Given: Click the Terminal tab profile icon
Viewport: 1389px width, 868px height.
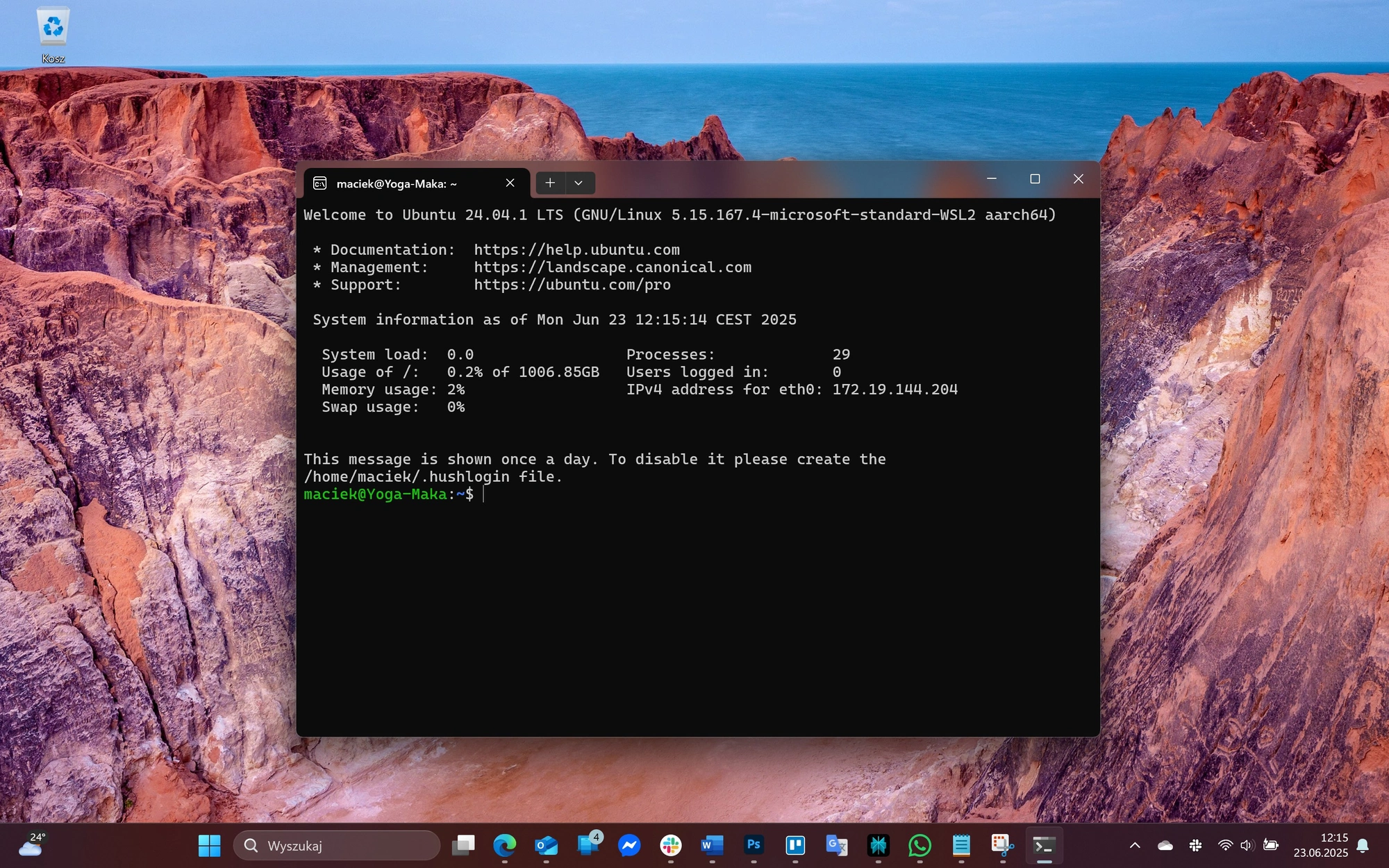Looking at the screenshot, I should (320, 183).
